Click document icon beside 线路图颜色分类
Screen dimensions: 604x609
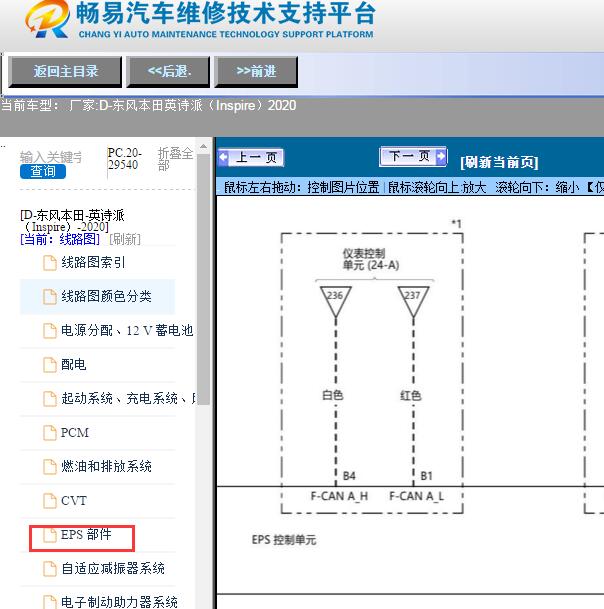tap(50, 297)
